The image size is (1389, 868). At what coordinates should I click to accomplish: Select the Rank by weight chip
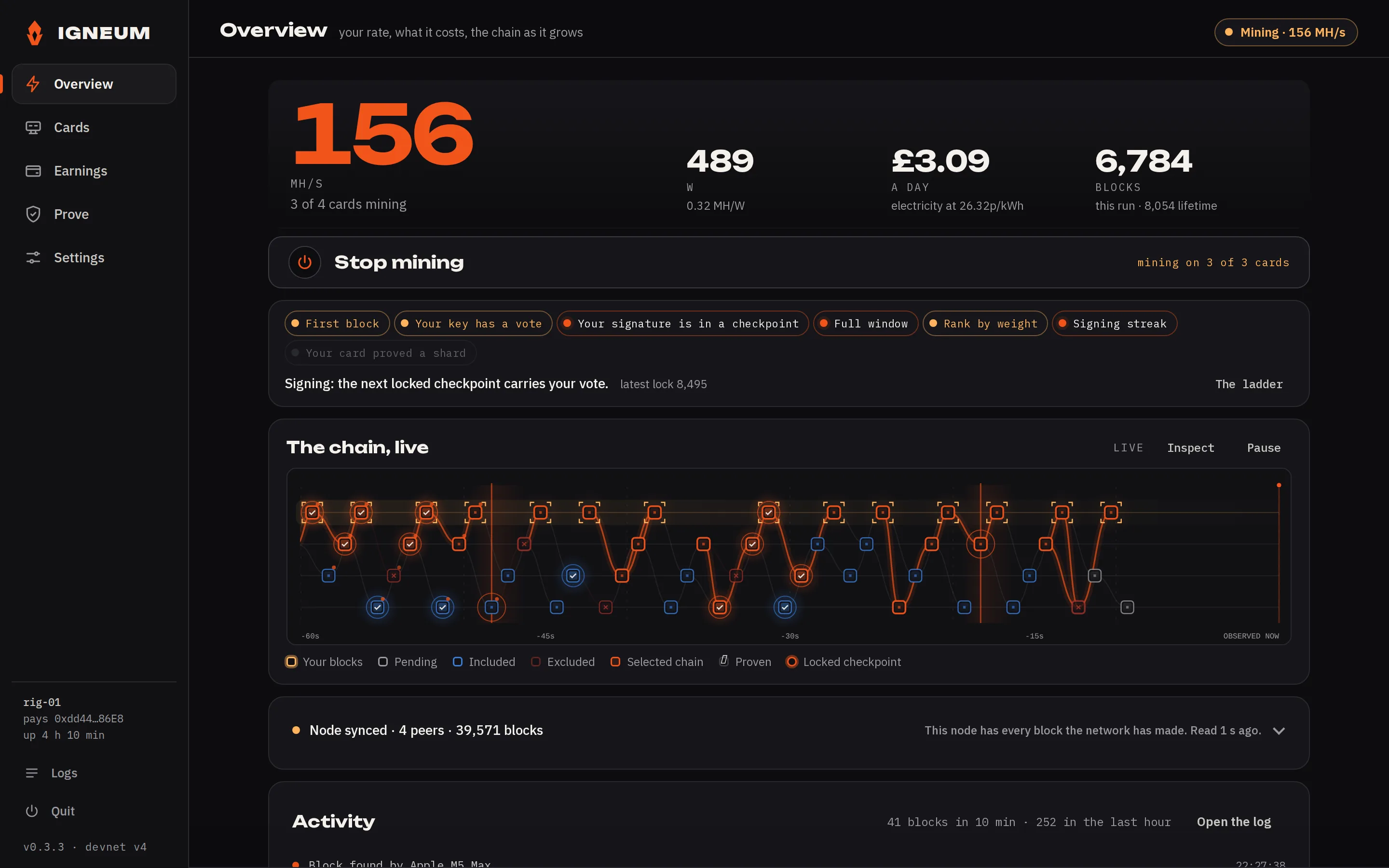coord(985,324)
